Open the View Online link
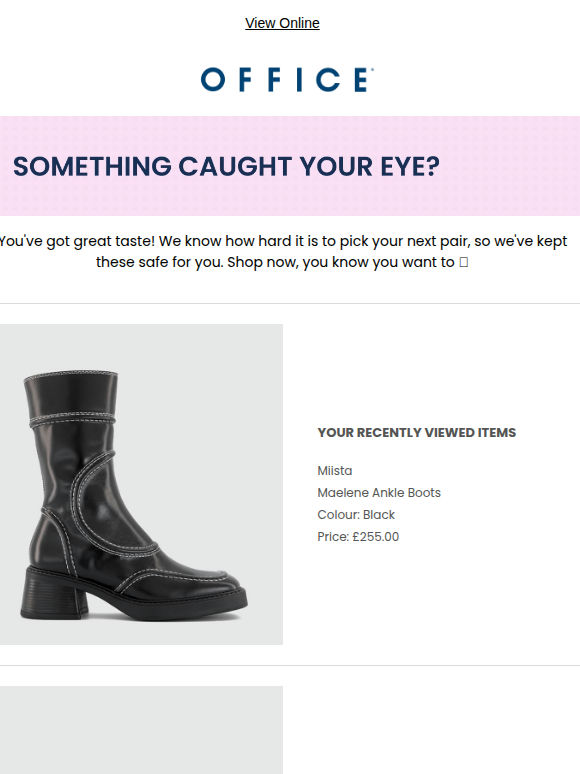This screenshot has width=580, height=774. 282,23
